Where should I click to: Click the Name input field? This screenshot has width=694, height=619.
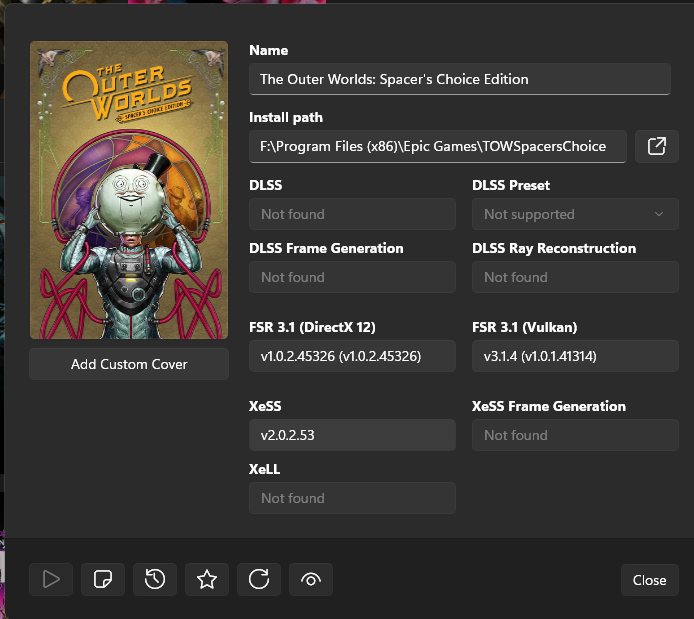(x=460, y=79)
